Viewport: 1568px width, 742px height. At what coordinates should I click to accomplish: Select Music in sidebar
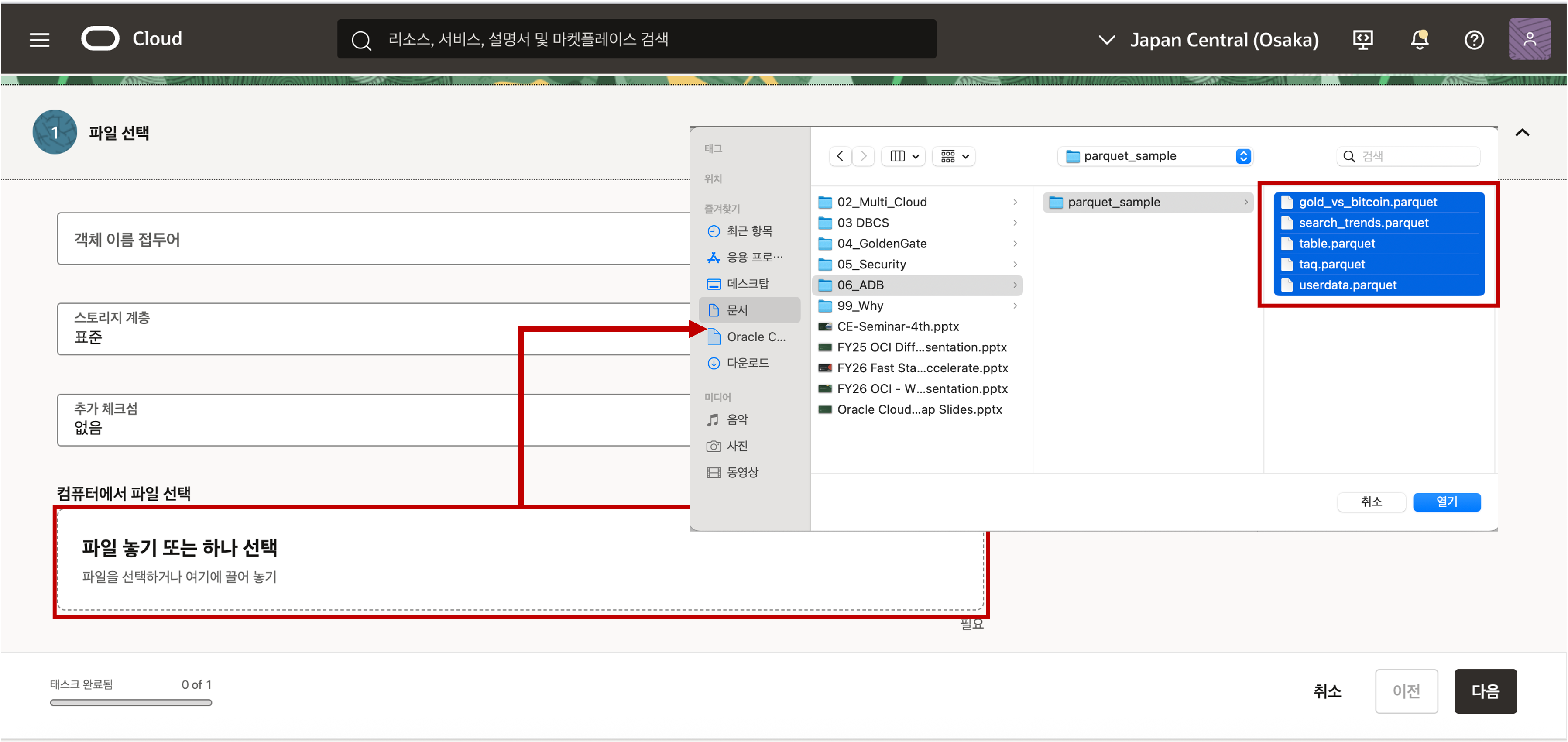[749, 419]
